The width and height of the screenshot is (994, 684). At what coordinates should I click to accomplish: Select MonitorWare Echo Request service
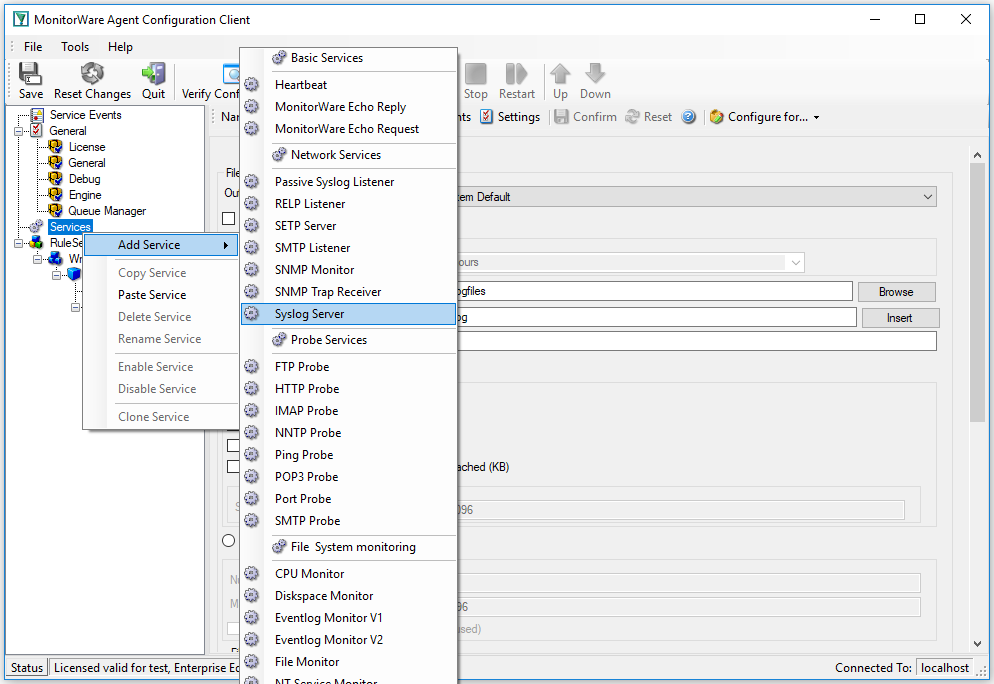click(349, 129)
